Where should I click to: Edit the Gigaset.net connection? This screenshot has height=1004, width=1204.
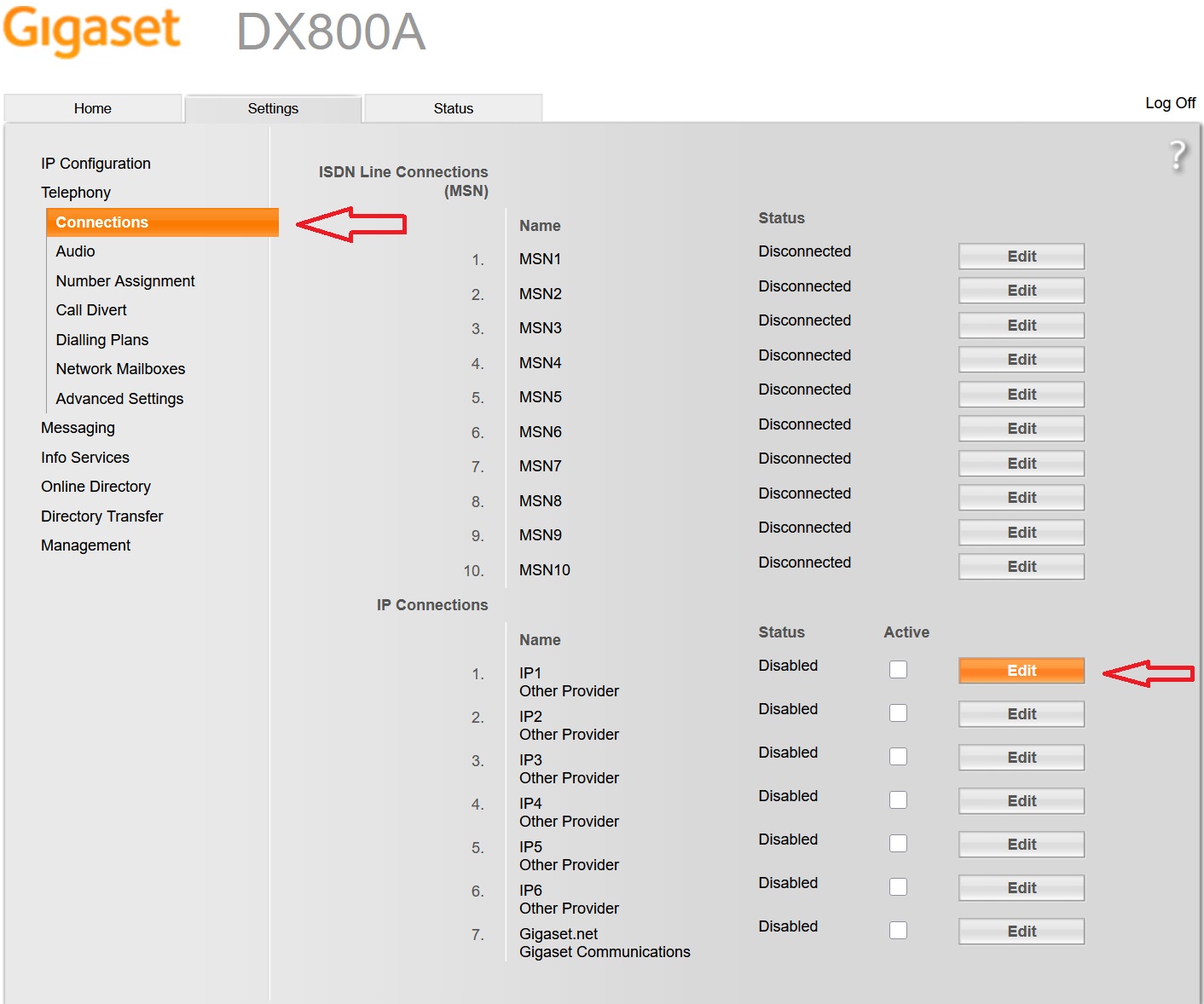tap(1021, 932)
